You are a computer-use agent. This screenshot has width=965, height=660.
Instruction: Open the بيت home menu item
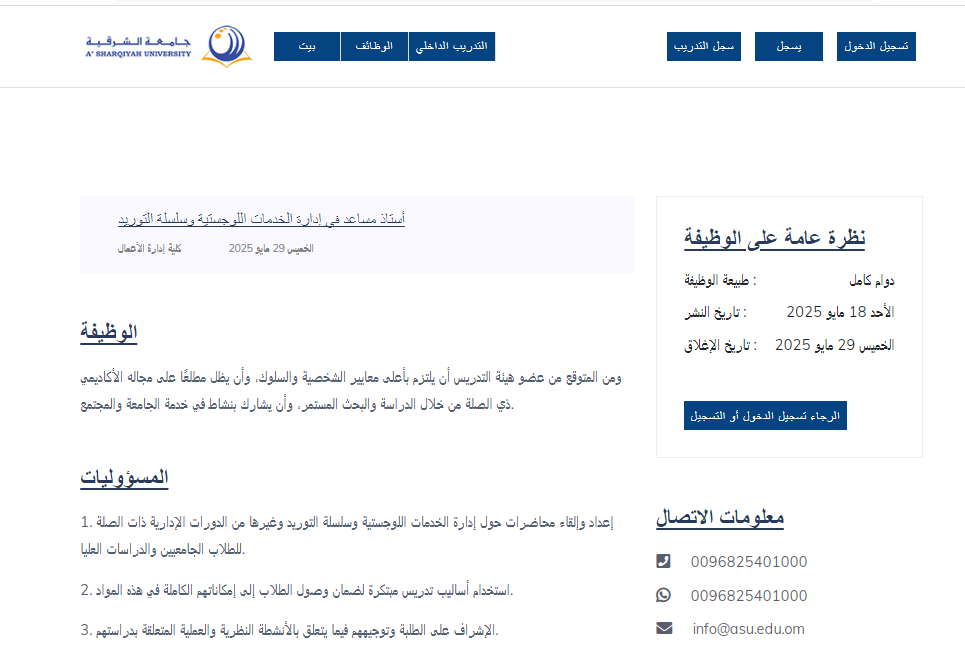point(307,46)
